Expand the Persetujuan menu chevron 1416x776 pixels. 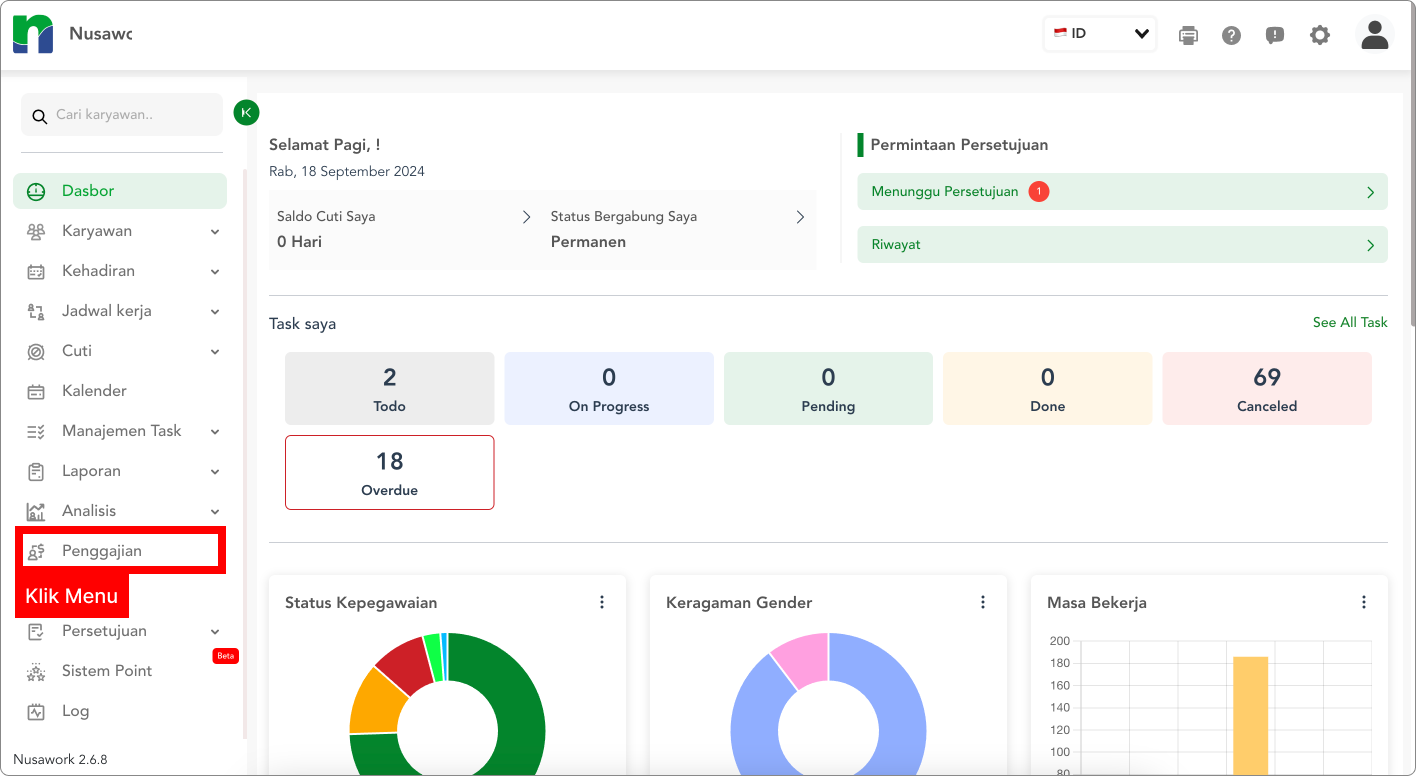pos(215,632)
